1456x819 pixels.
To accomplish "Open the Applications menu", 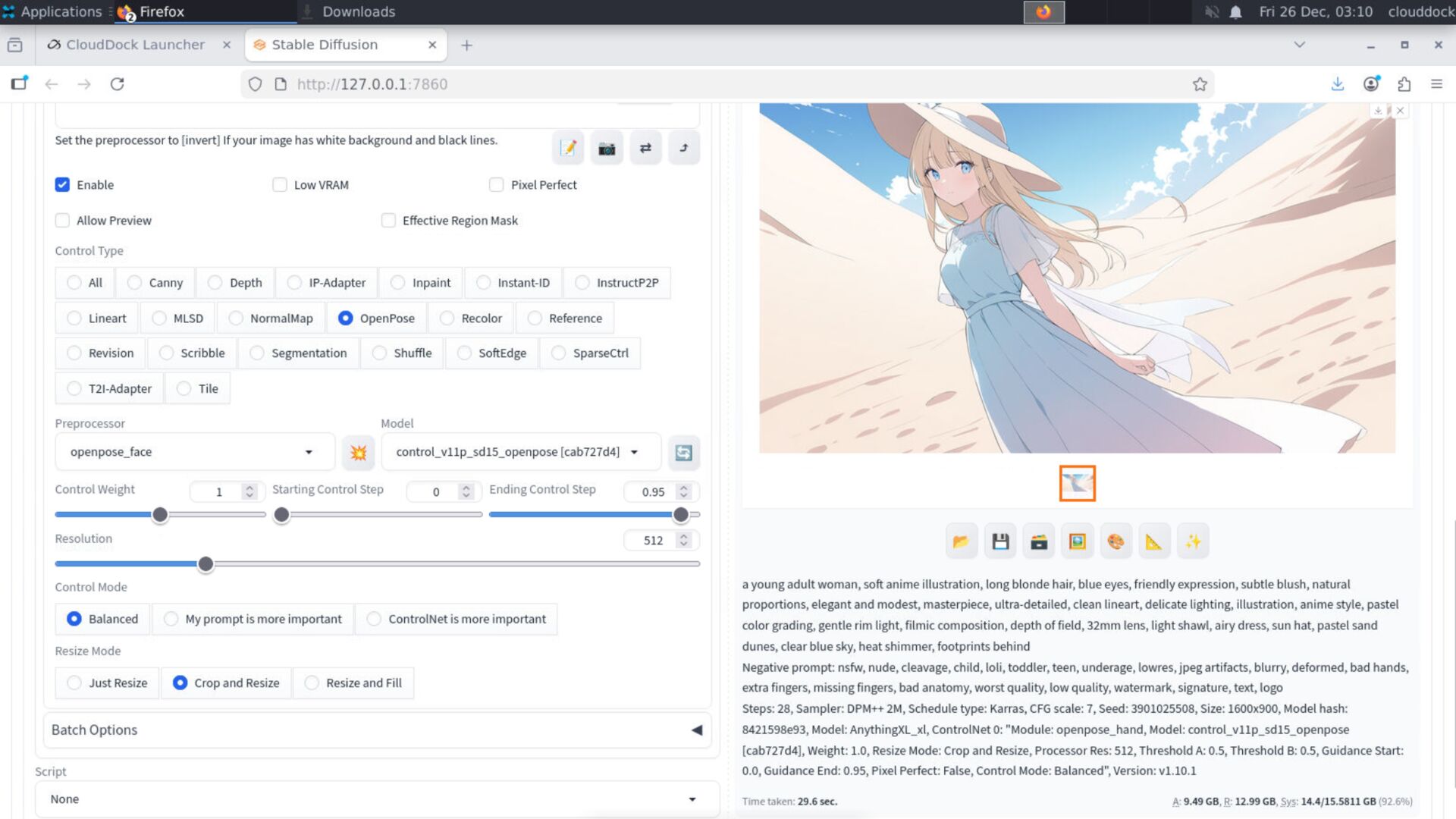I will (52, 11).
